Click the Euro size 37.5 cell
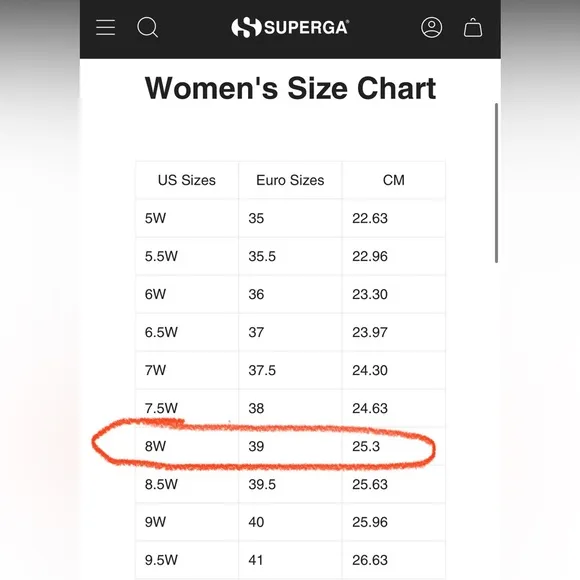This screenshot has height=580, width=580. (x=290, y=370)
